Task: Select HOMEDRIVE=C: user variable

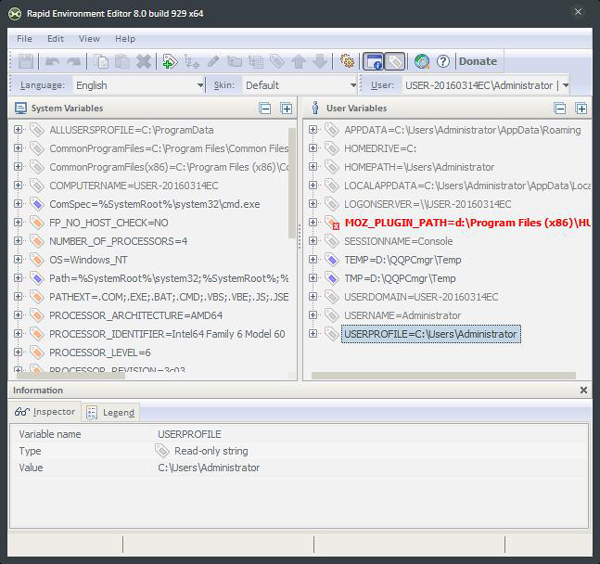Action: click(380, 148)
